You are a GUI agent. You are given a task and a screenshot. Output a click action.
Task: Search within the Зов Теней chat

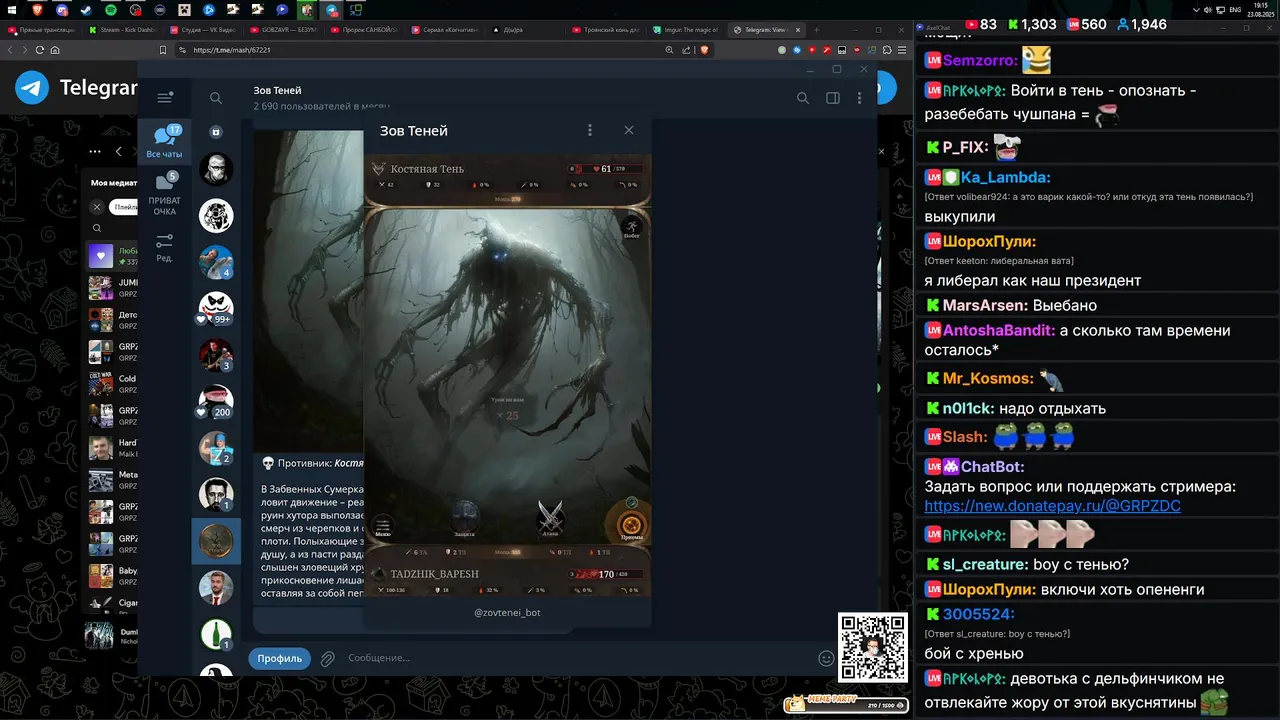pos(802,98)
